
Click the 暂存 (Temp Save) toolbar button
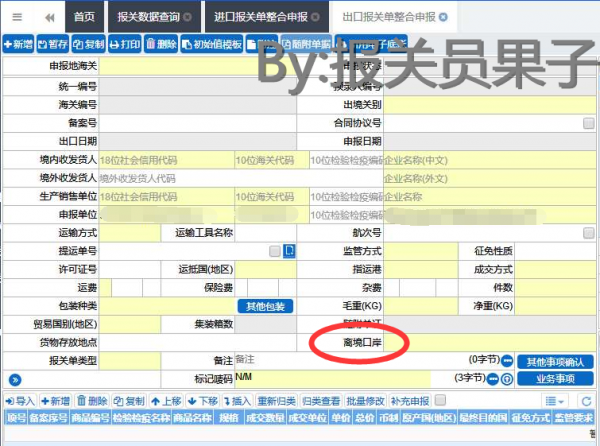[x=54, y=45]
